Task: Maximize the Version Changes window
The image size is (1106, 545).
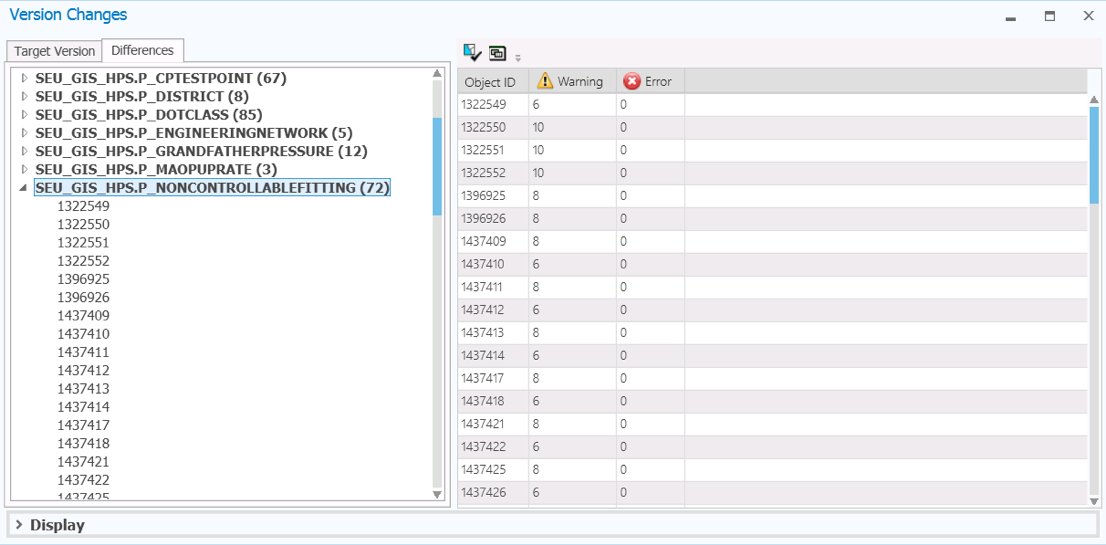Action: 1050,16
